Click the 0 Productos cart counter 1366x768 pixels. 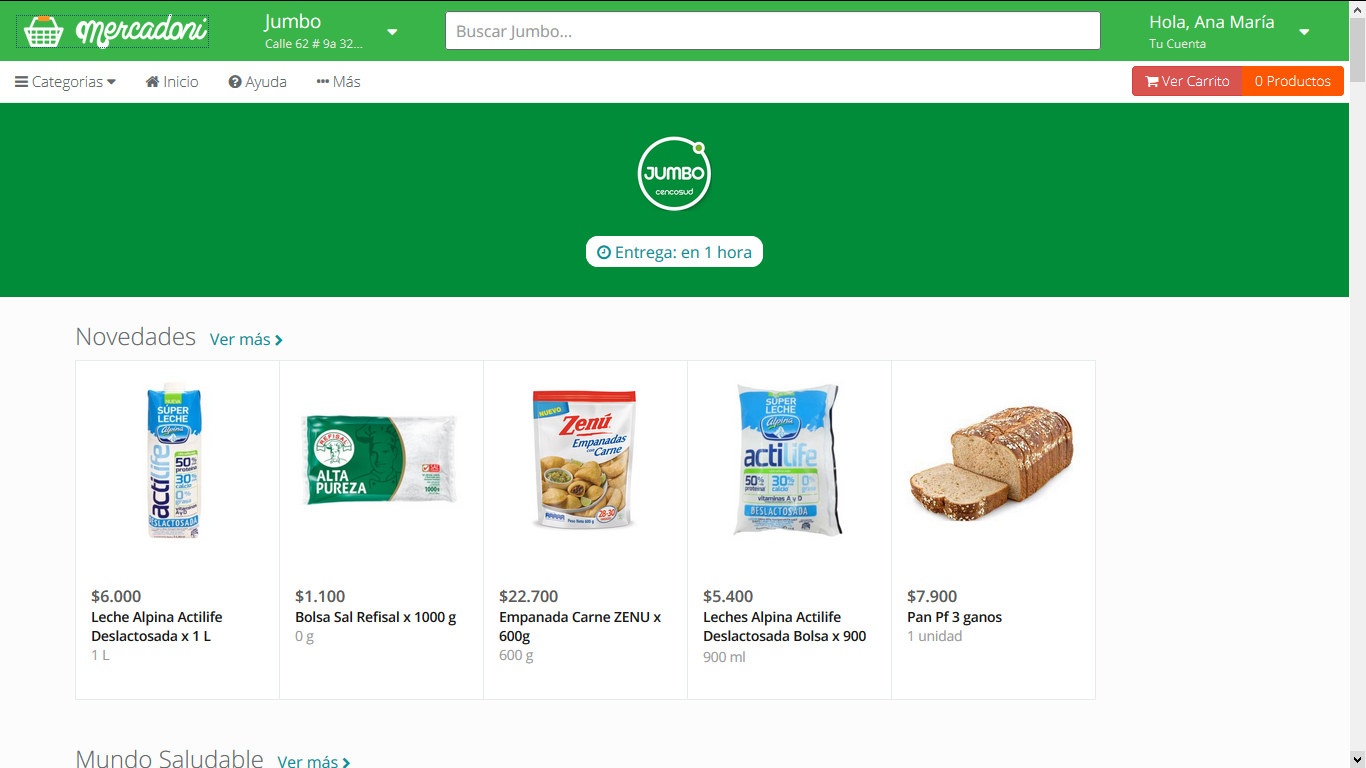(1292, 82)
